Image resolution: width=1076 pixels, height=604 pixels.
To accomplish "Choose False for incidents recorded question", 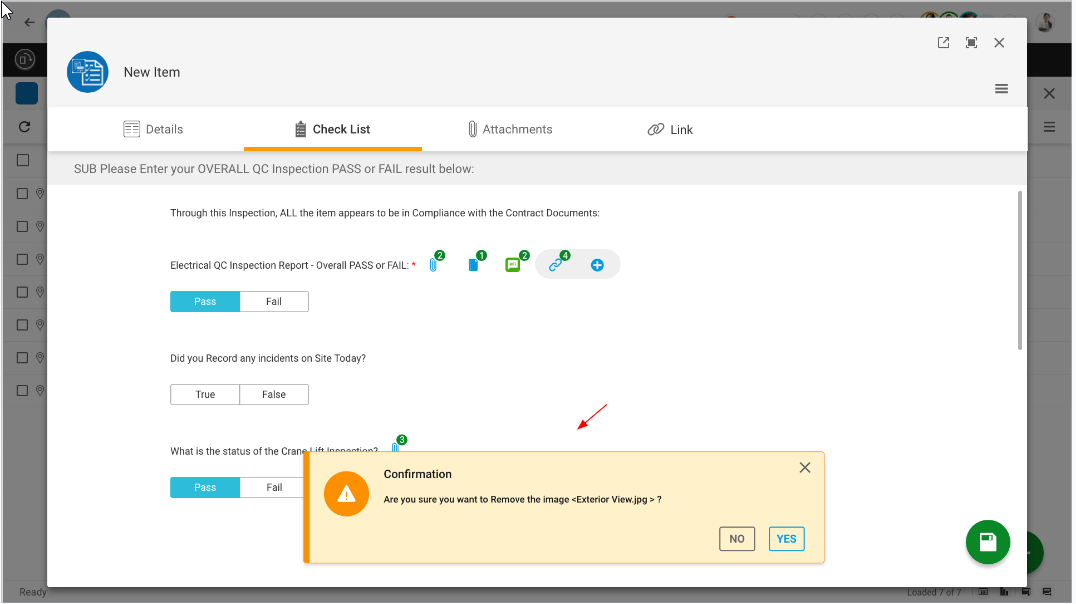I will click(x=274, y=395).
